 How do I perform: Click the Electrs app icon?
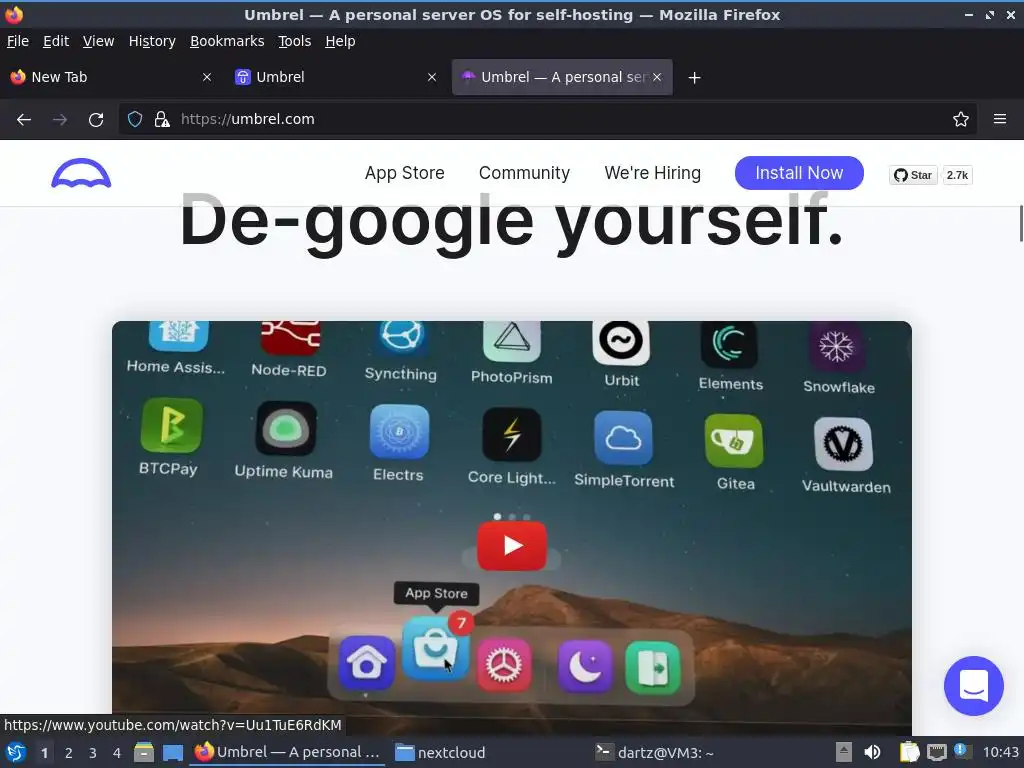[x=399, y=432]
